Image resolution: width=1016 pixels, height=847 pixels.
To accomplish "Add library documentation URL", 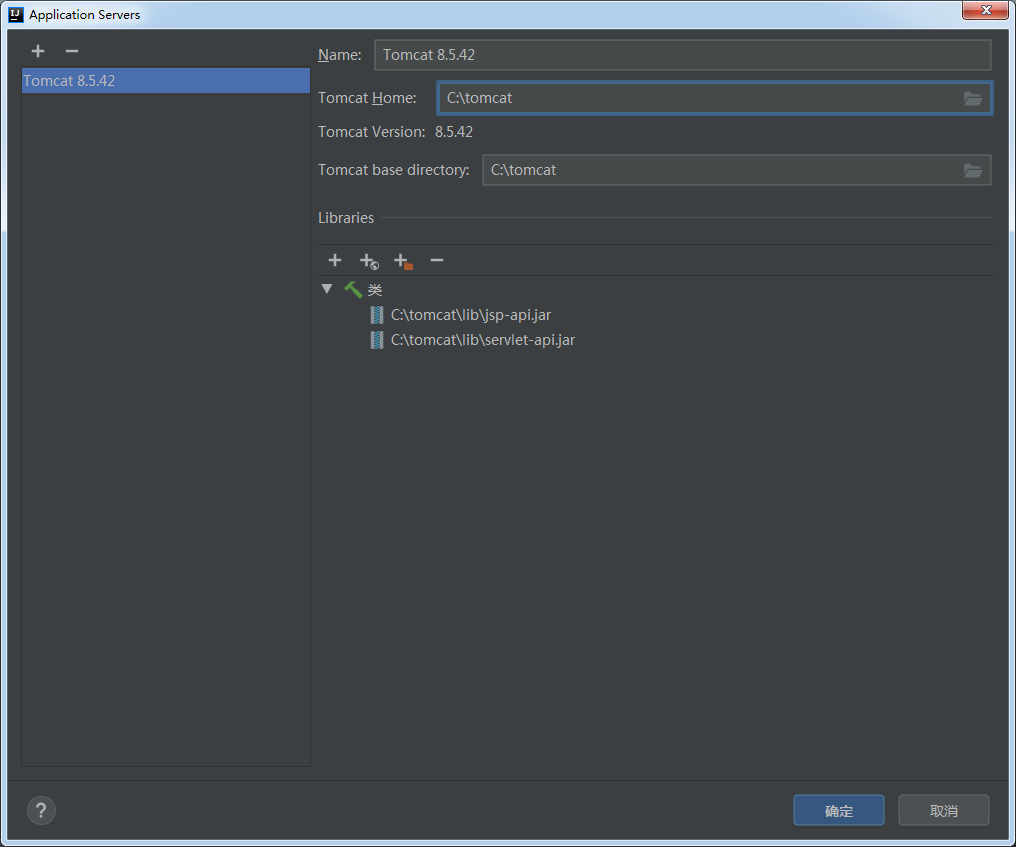I will 369,261.
